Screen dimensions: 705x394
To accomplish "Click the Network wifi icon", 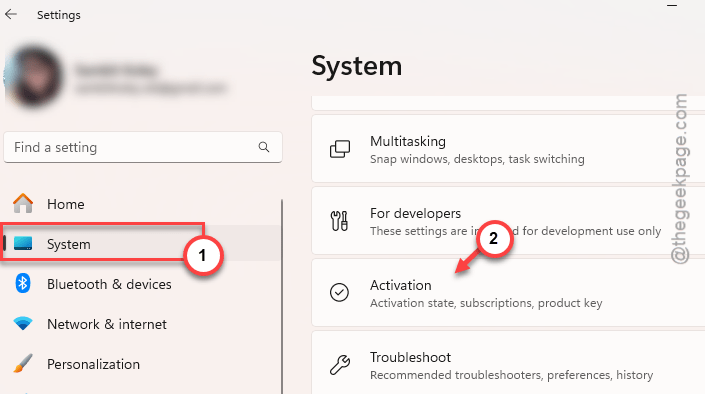I will pyautogui.click(x=23, y=323).
